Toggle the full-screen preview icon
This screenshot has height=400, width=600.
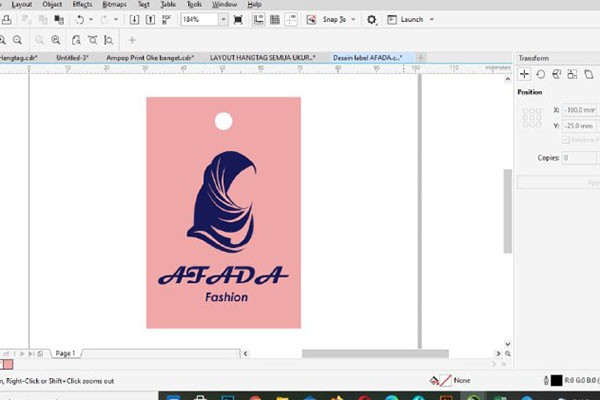pos(238,20)
